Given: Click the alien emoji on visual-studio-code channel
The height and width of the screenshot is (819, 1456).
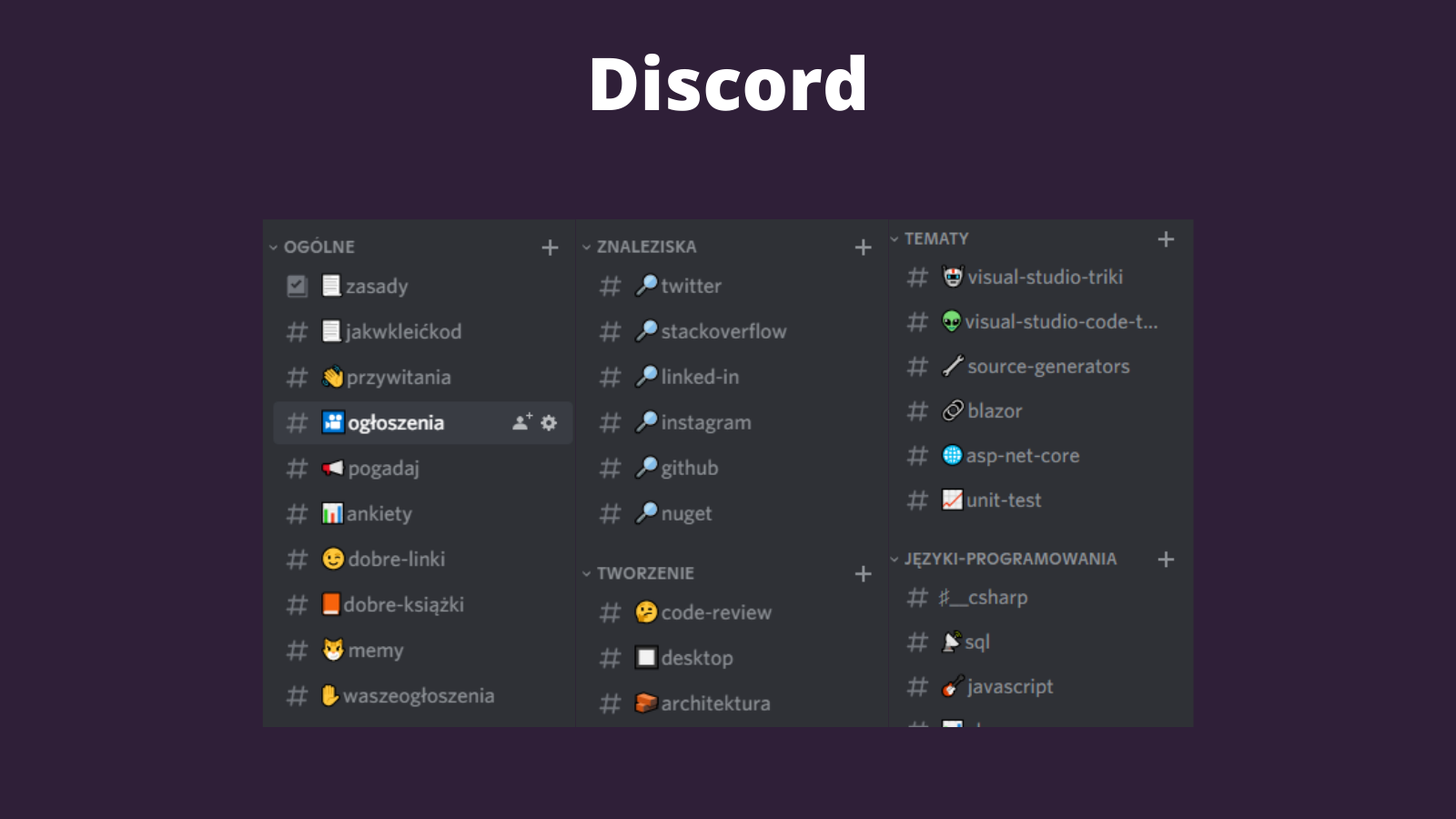Looking at the screenshot, I should tap(952, 321).
